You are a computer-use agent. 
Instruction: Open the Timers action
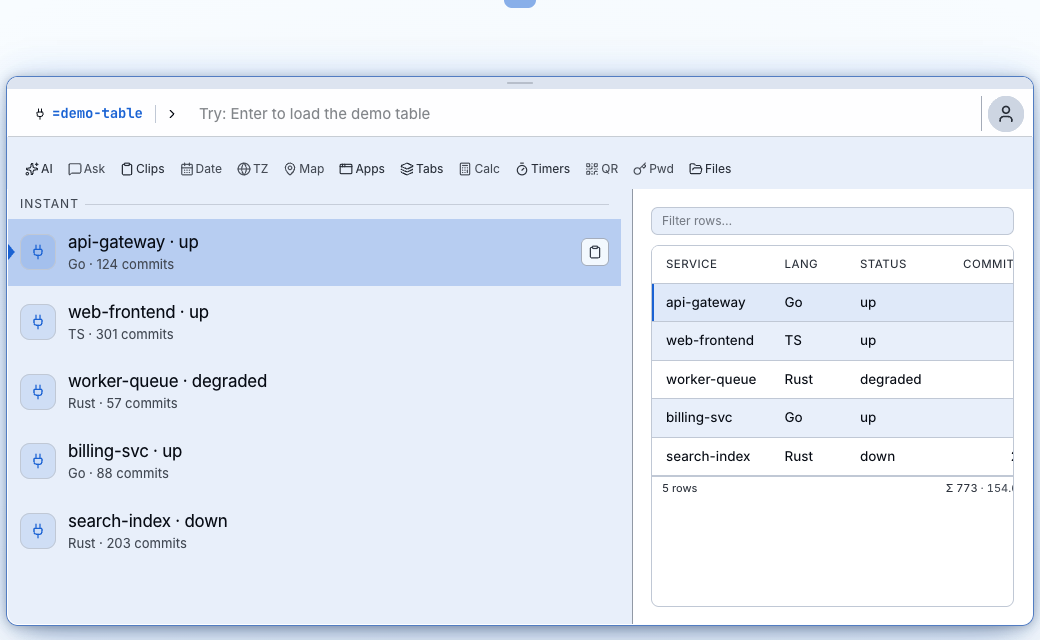coord(543,169)
